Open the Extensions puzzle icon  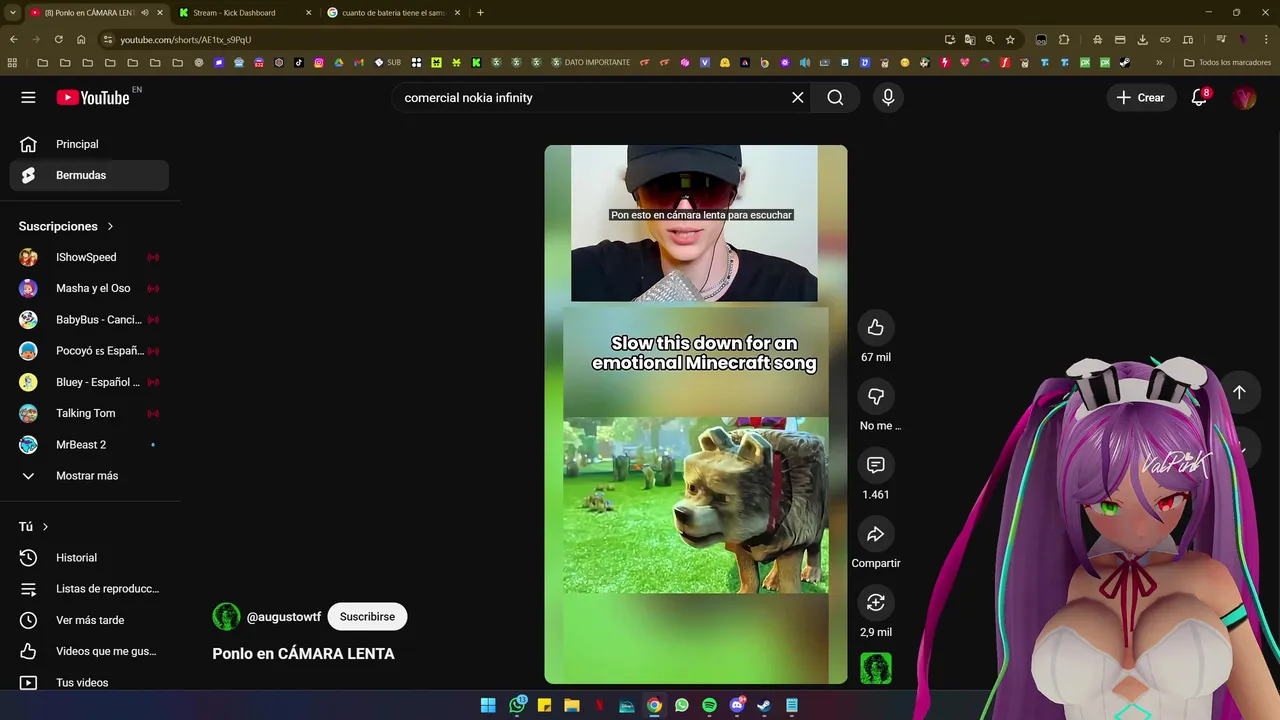click(x=1064, y=39)
